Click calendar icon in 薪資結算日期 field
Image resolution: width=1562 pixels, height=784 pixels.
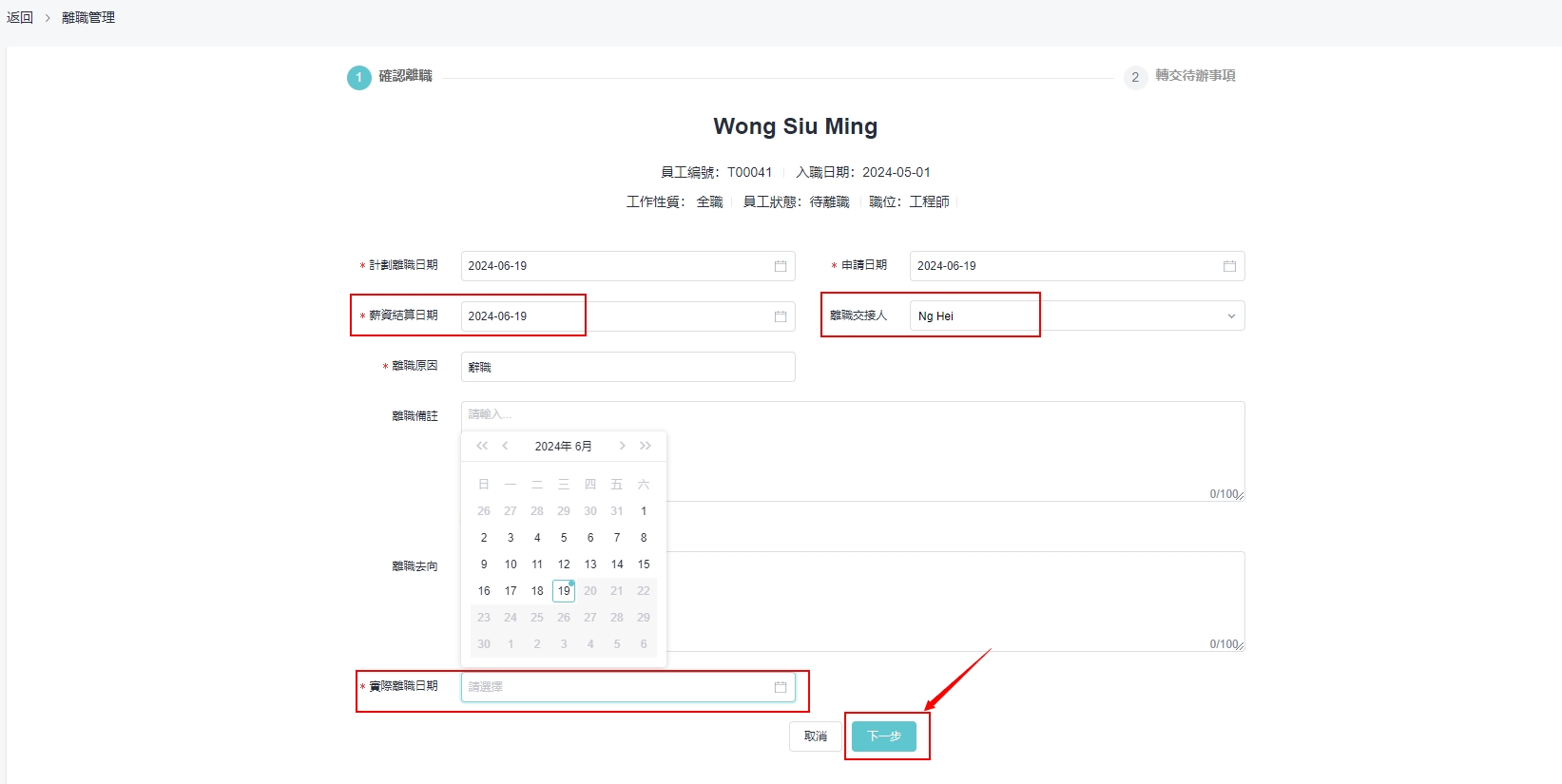(780, 316)
